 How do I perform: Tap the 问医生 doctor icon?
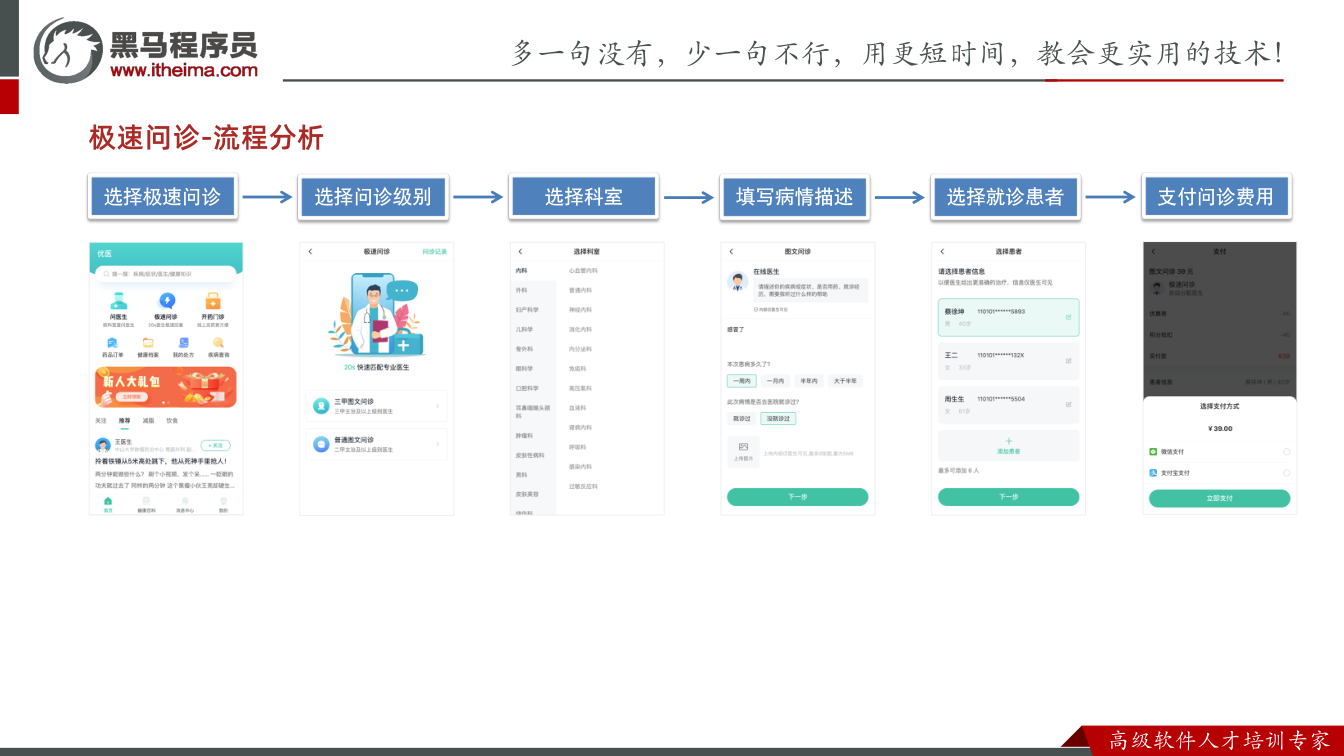click(118, 300)
